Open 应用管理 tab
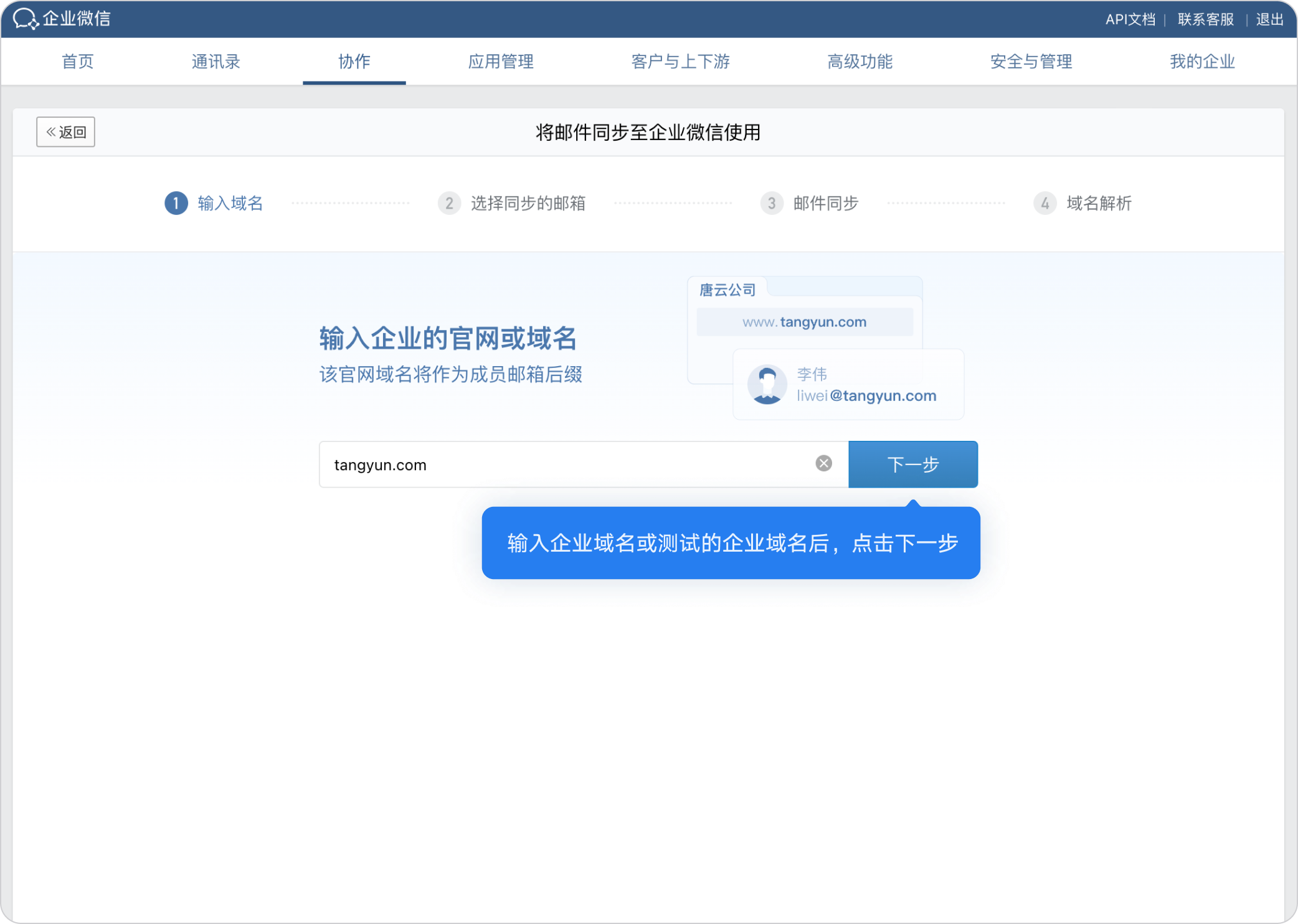This screenshot has height=924, width=1298. pos(501,62)
